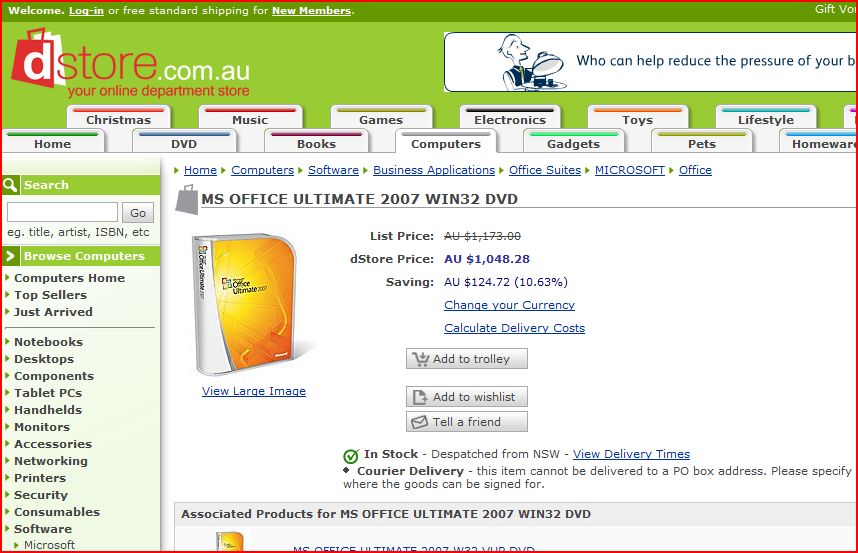
Task: Open the Lifestyle tab
Action: 766,119
